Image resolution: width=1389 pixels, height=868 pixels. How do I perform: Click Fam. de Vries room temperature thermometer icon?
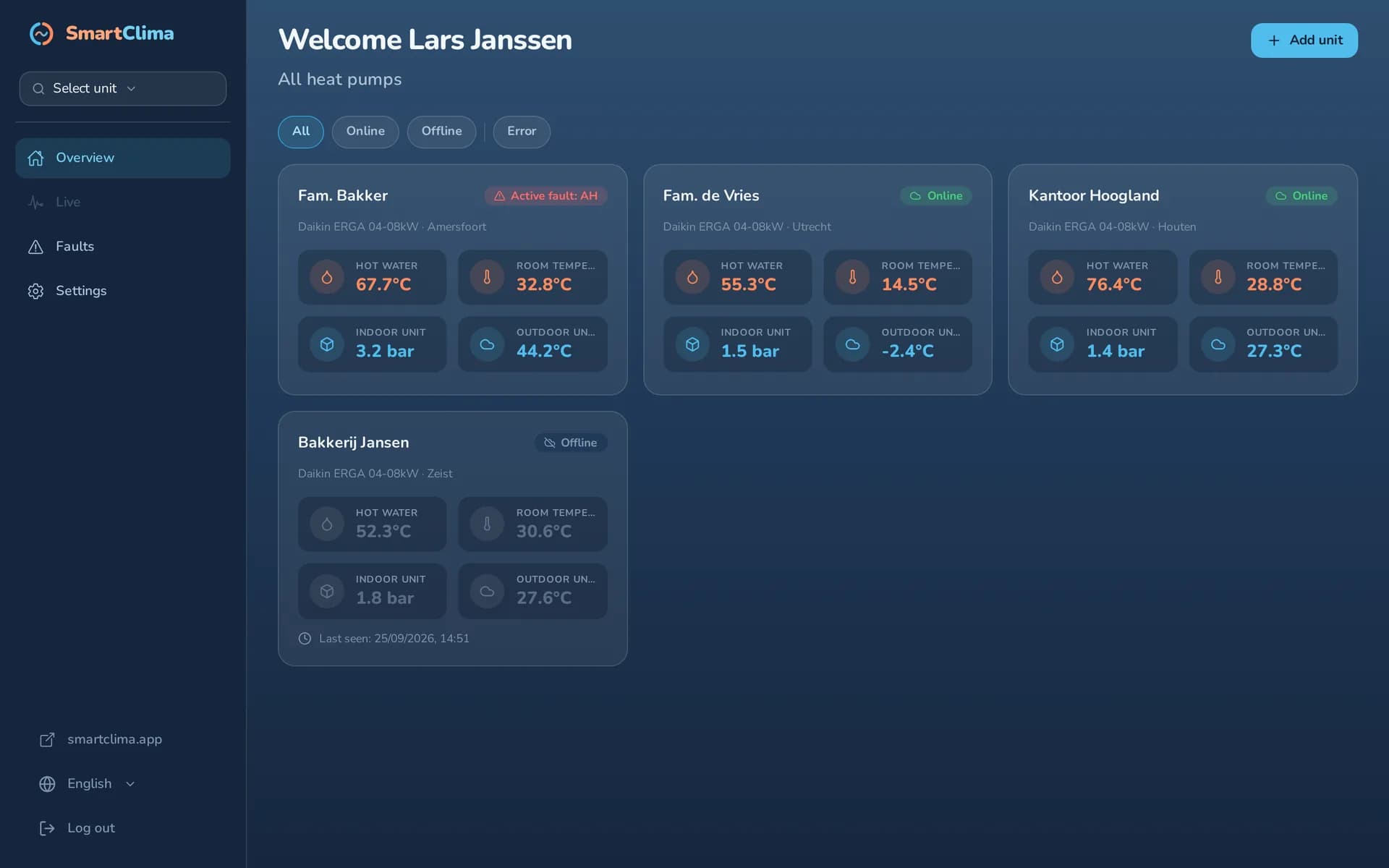click(853, 277)
